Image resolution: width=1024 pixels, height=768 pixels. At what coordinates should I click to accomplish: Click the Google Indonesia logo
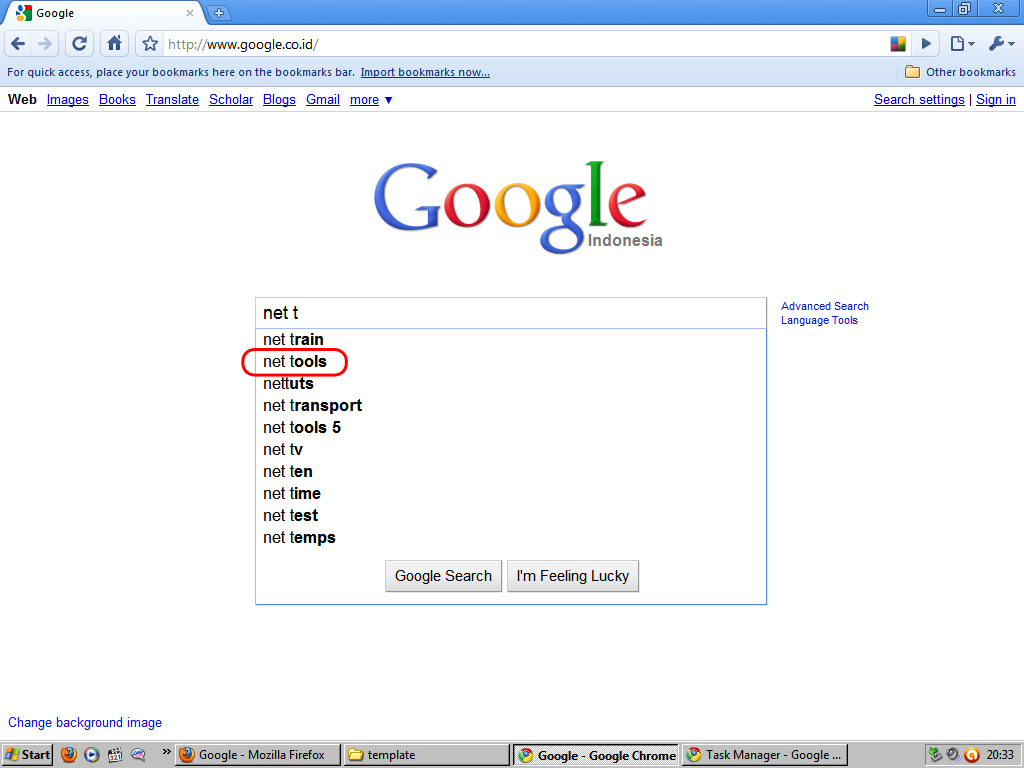pyautogui.click(x=517, y=208)
